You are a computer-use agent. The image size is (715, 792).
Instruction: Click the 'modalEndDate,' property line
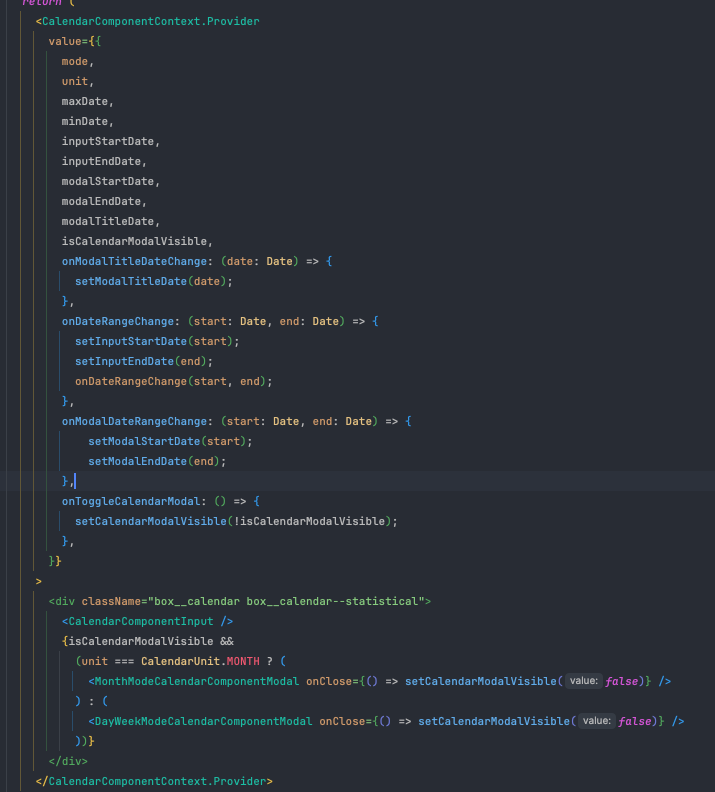pyautogui.click(x=104, y=202)
